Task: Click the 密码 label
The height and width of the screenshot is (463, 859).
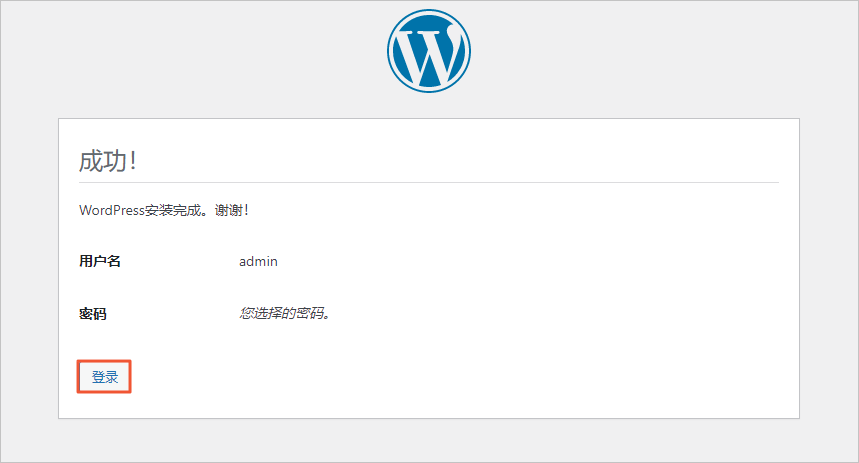Action: coord(93,314)
